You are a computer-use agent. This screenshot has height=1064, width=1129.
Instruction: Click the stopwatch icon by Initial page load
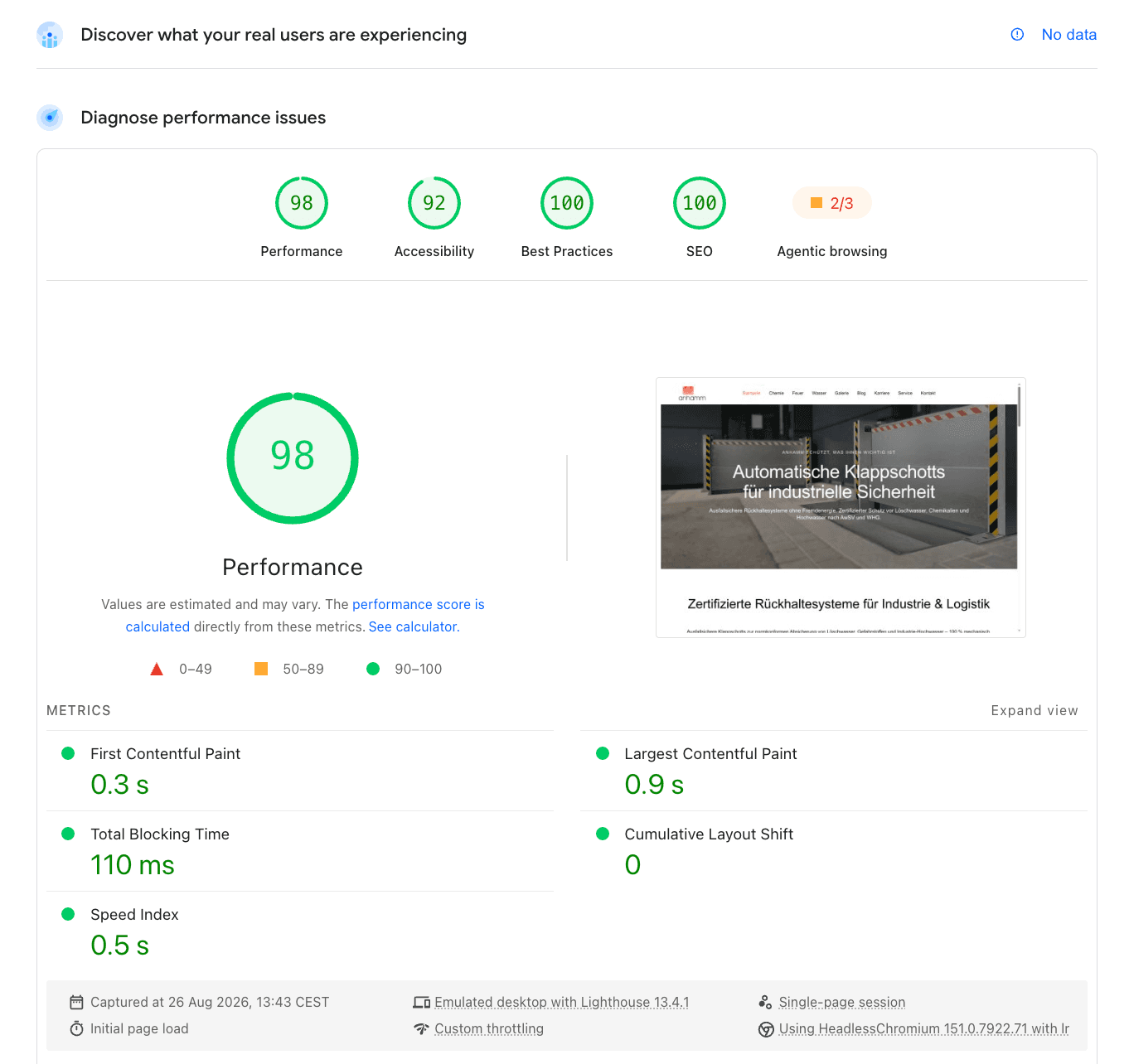(76, 1028)
